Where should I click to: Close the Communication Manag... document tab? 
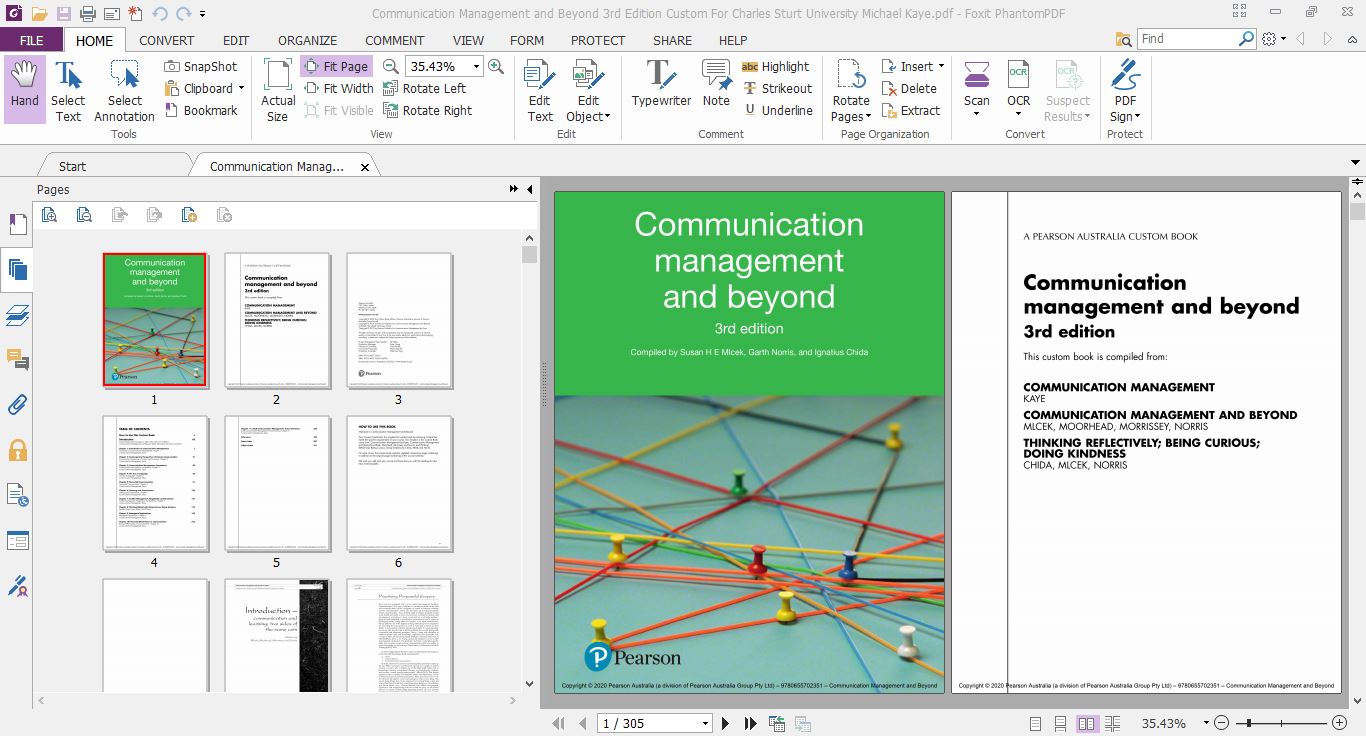coord(365,167)
